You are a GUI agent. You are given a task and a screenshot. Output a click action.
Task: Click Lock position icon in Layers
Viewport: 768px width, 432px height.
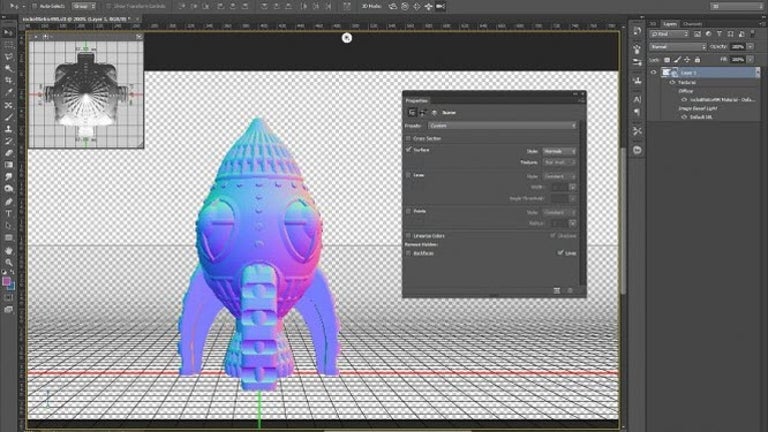(687, 60)
